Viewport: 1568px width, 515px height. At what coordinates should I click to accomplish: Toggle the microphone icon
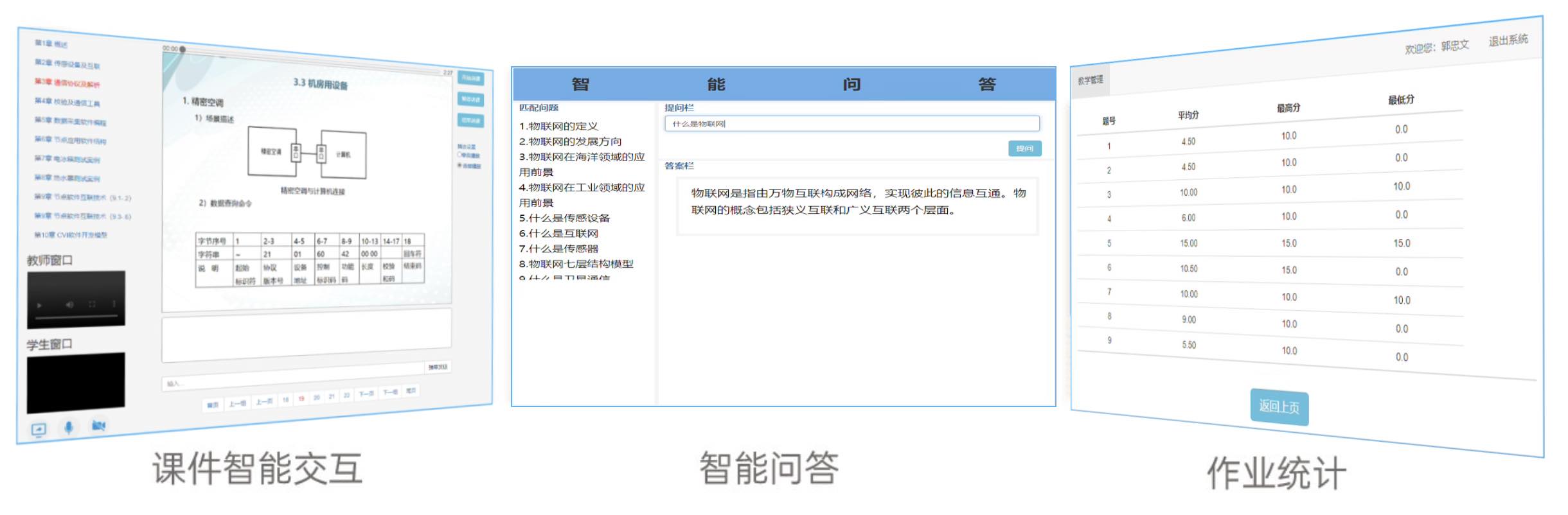(69, 428)
